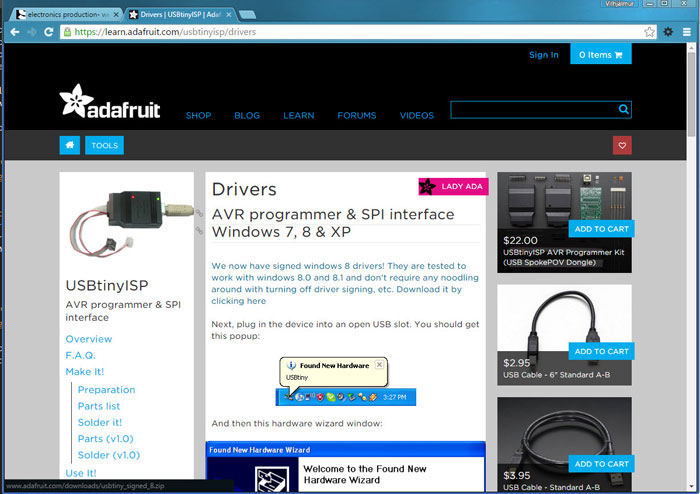The image size is (700, 494).
Task: Click the search magnifier icon
Action: coord(624,109)
